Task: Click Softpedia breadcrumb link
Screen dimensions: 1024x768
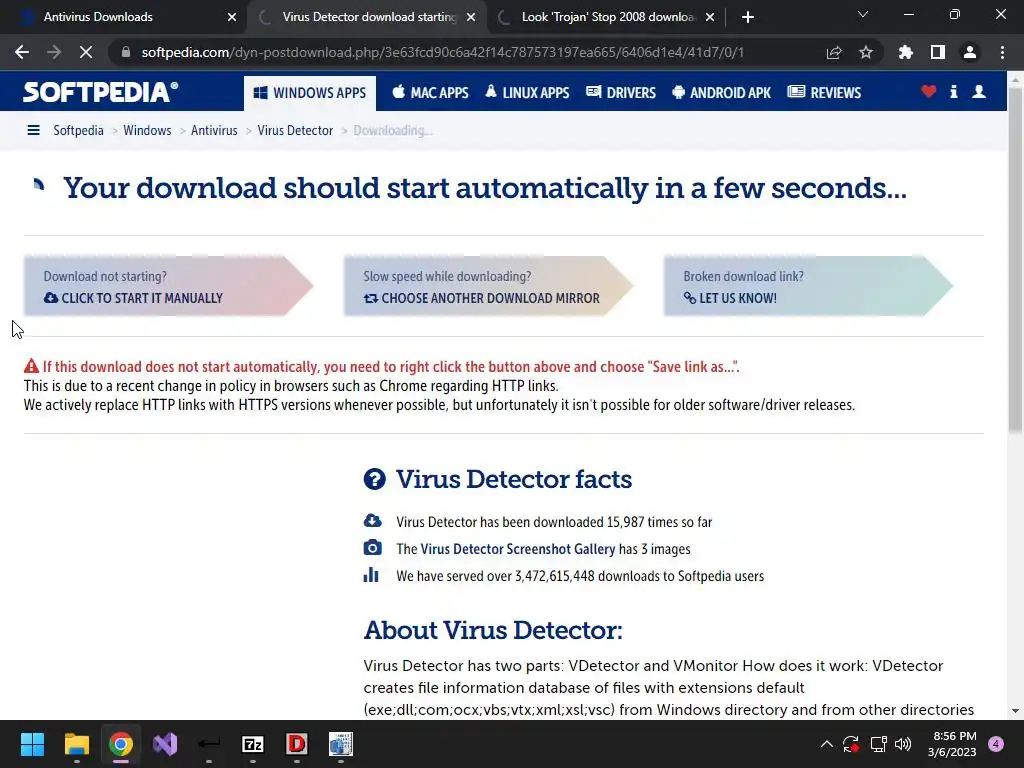Action: pos(78,130)
